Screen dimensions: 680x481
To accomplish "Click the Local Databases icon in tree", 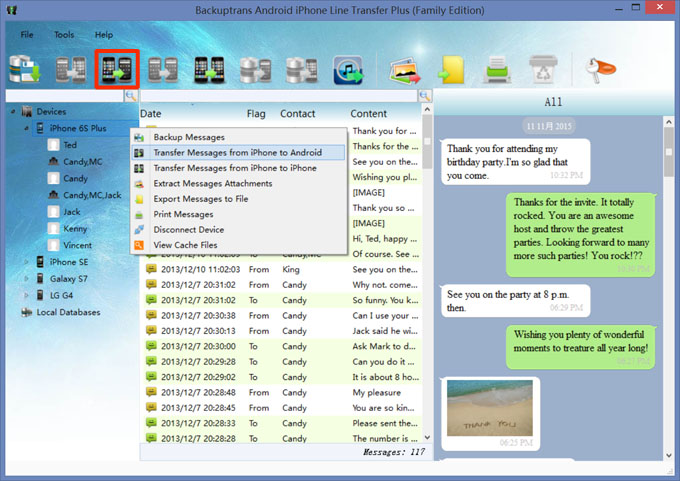I will [x=27, y=312].
